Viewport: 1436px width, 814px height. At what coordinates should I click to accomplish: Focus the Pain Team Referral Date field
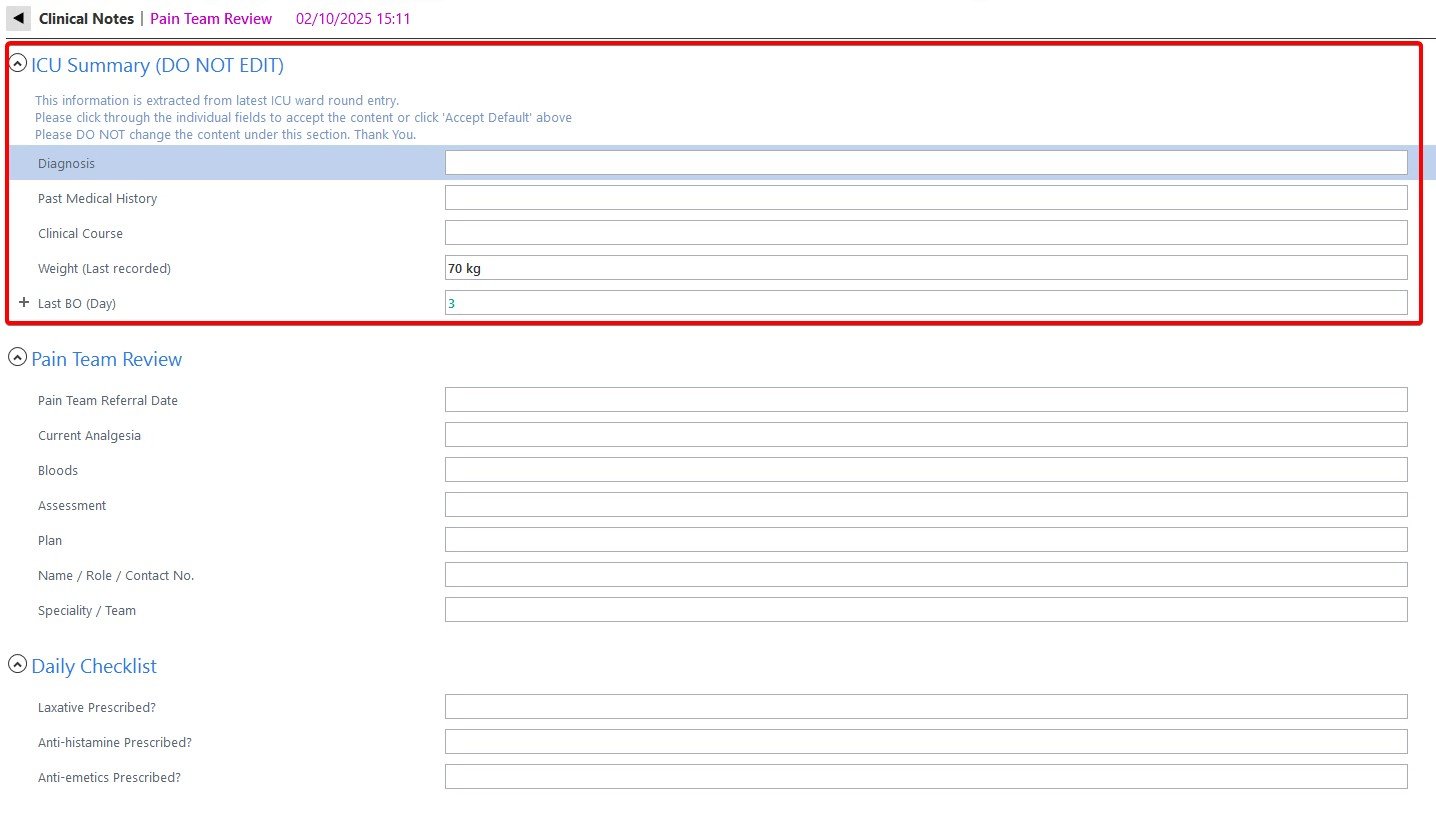coord(925,400)
